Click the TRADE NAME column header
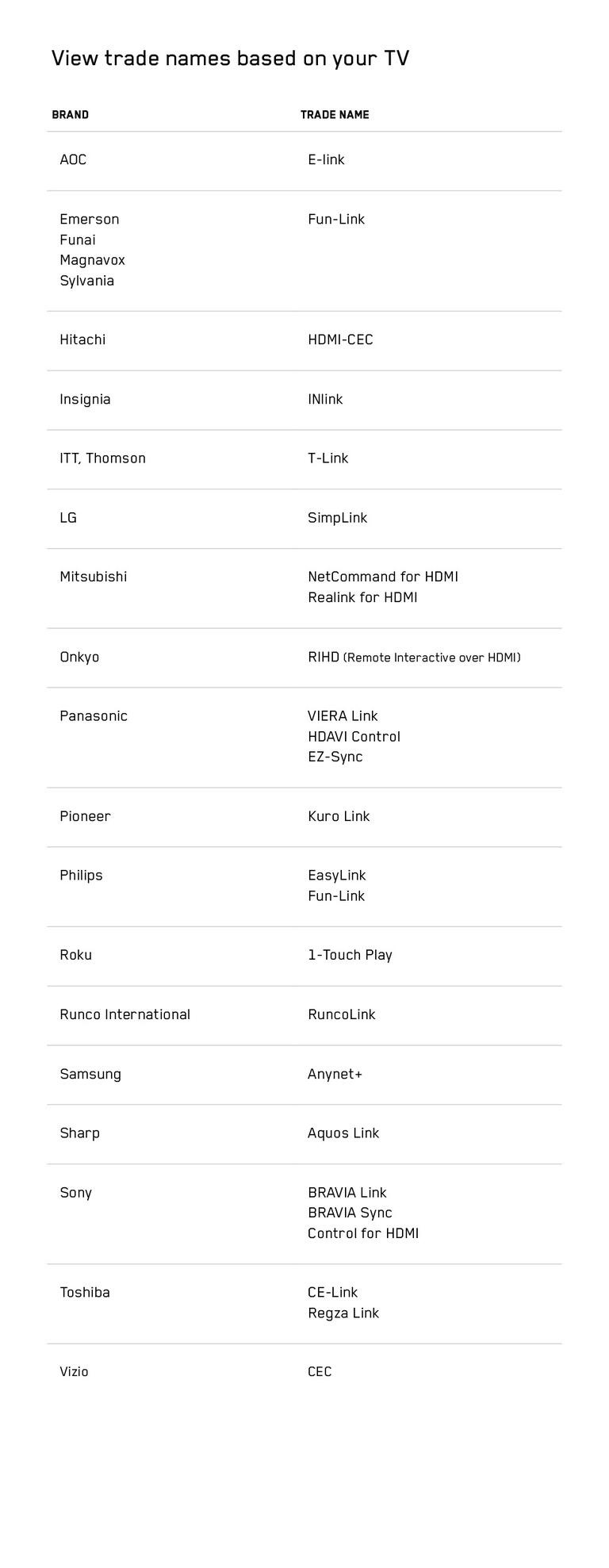Viewport: 609px width, 1568px height. (335, 115)
